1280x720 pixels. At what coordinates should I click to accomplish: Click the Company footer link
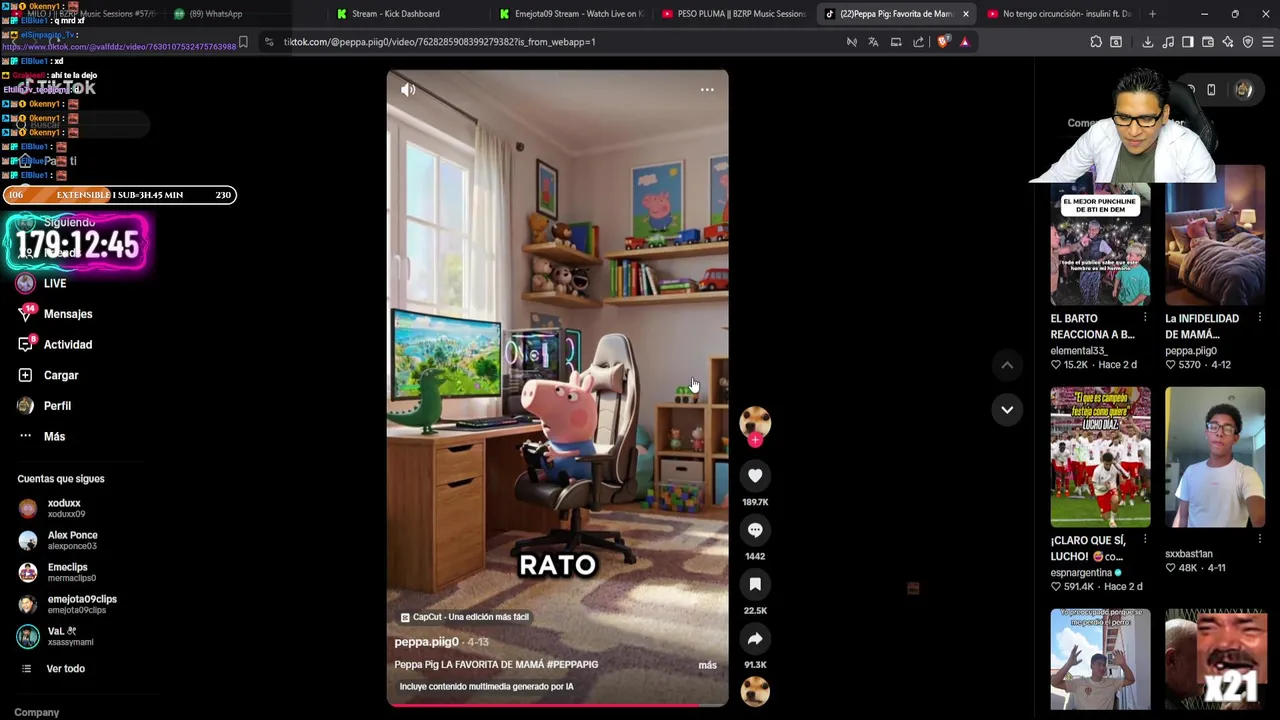point(37,713)
